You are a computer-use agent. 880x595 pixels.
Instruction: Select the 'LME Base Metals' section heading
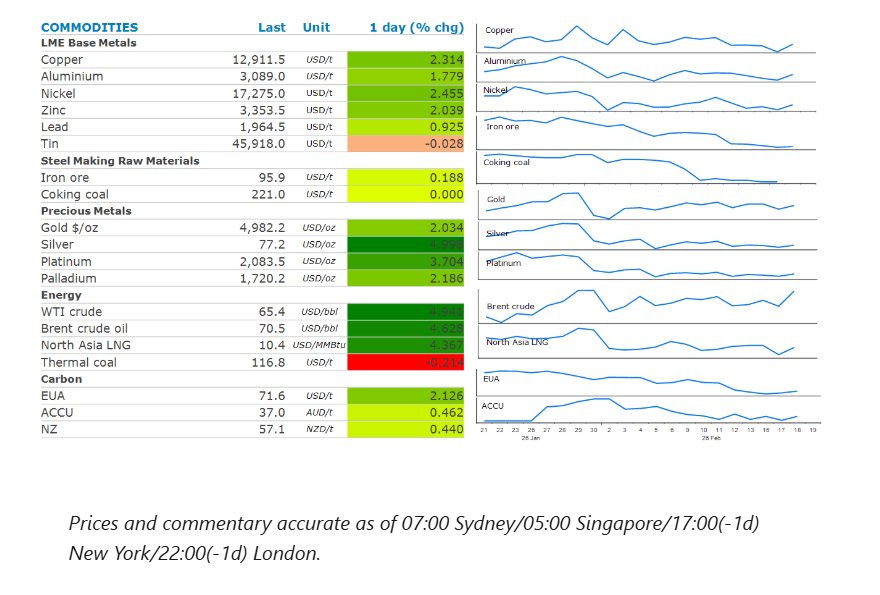click(x=89, y=43)
